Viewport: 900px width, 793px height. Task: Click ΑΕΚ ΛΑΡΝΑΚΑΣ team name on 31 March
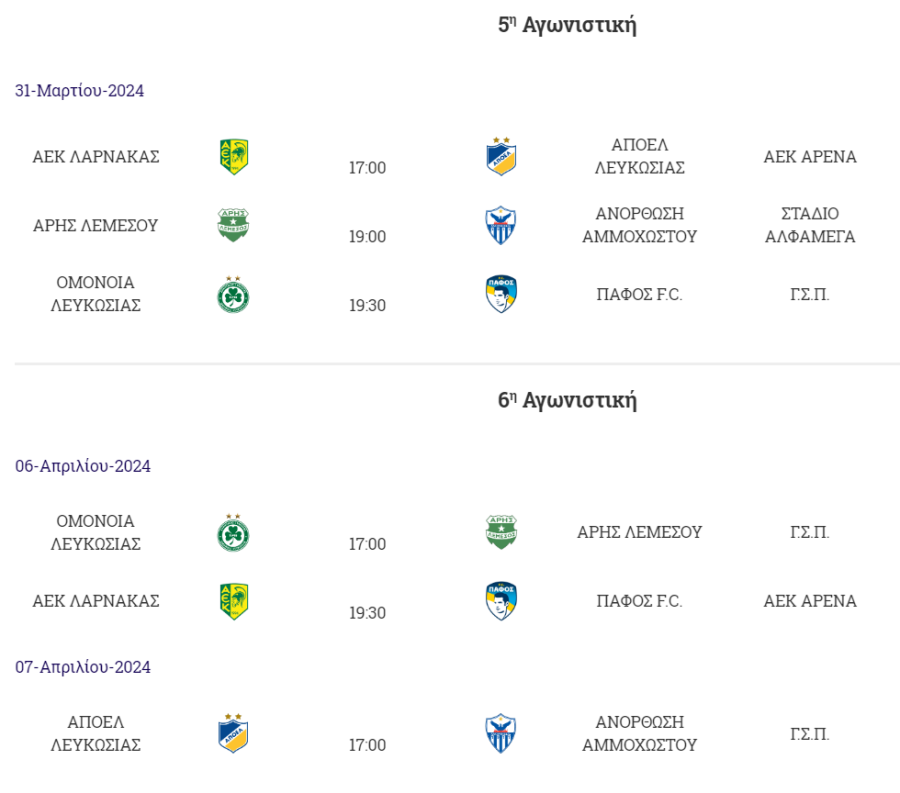(96, 157)
